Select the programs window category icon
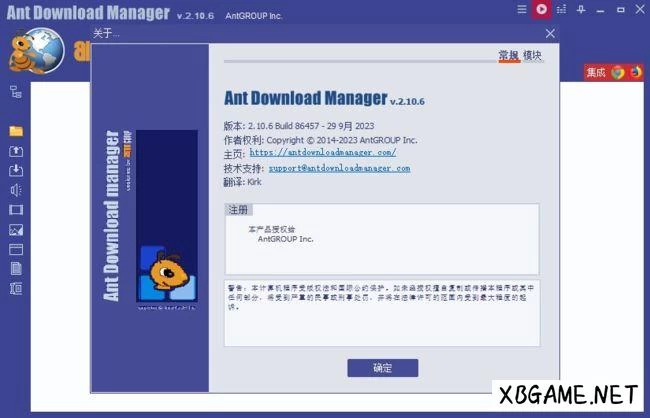This screenshot has width=650, height=418. tap(15, 249)
